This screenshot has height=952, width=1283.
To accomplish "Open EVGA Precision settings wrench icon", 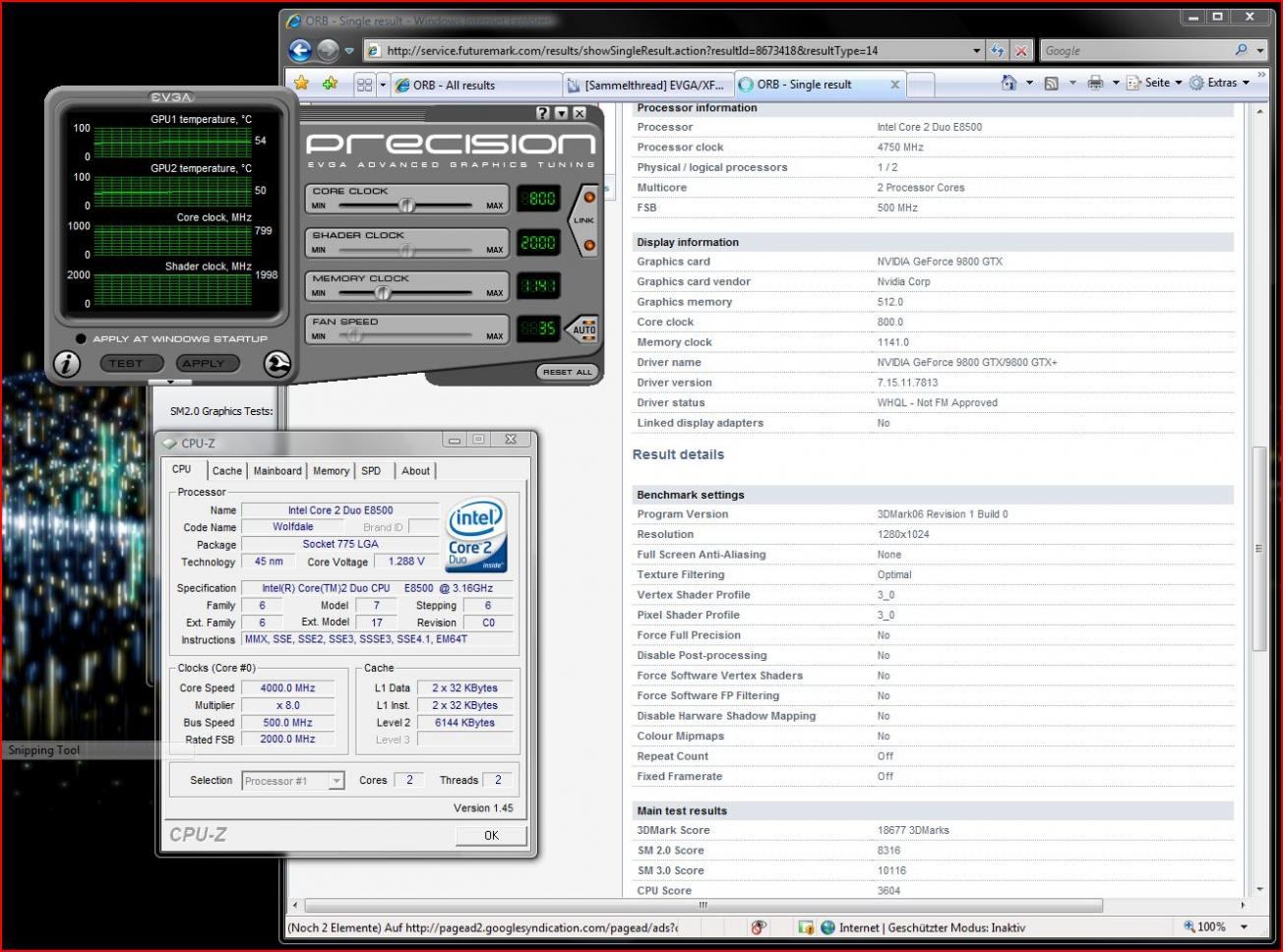I will (x=277, y=364).
